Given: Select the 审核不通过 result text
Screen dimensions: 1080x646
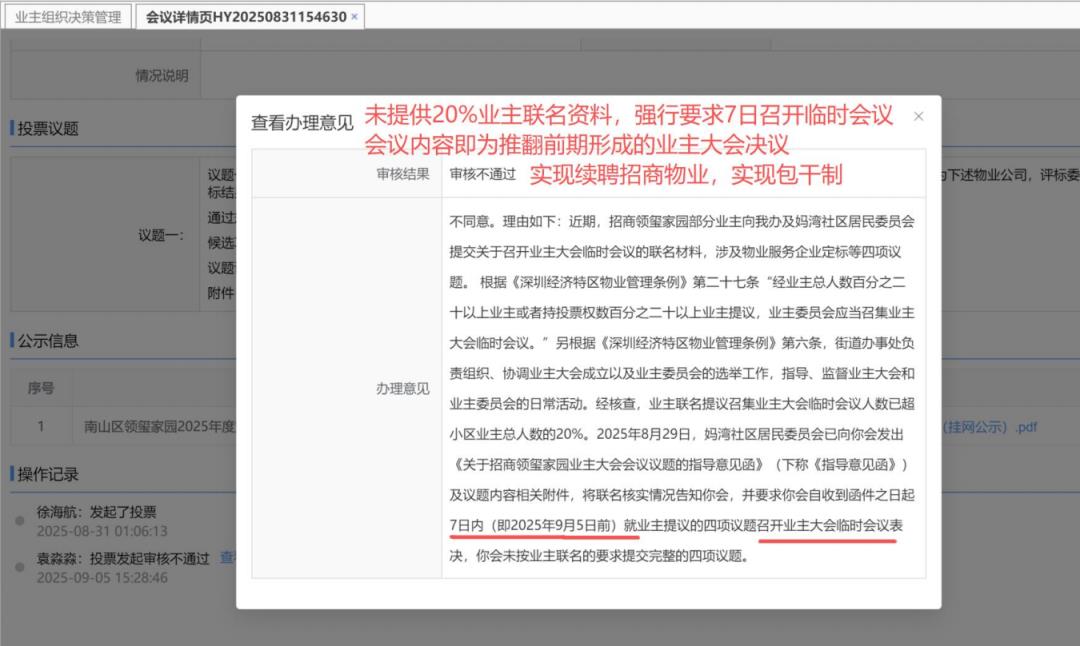Looking at the screenshot, I should 483,174.
